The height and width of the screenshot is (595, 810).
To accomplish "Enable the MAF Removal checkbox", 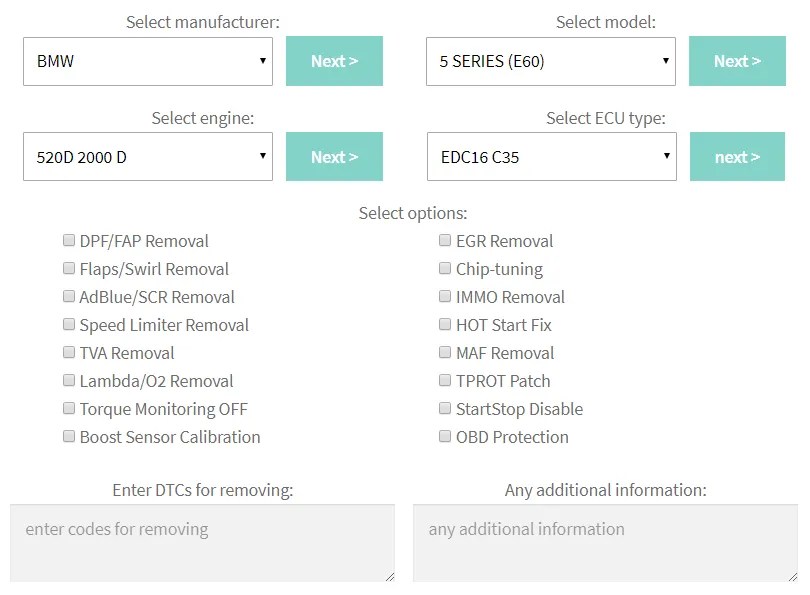I will pyautogui.click(x=445, y=352).
